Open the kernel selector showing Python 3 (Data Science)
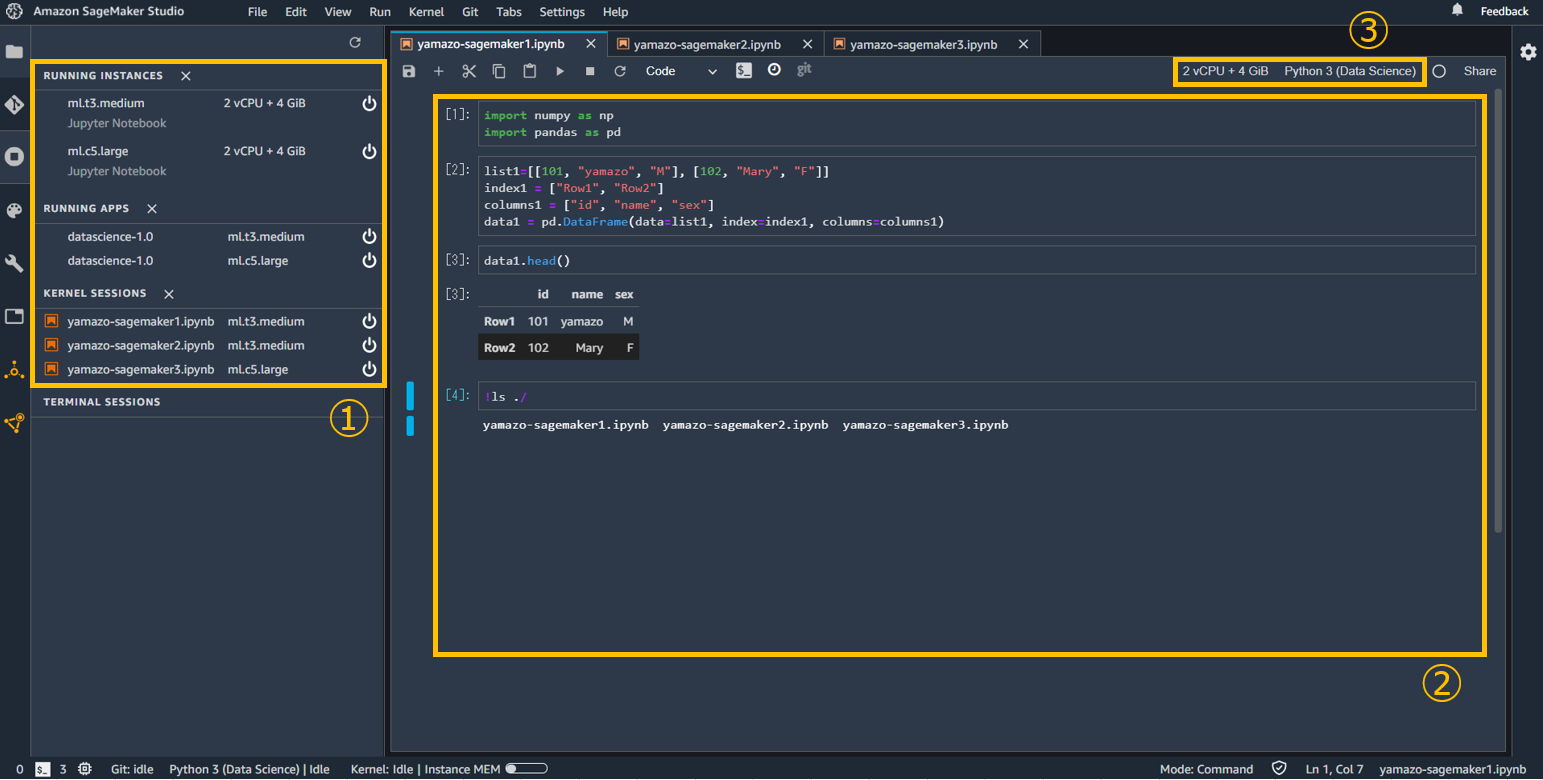 [x=1350, y=71]
